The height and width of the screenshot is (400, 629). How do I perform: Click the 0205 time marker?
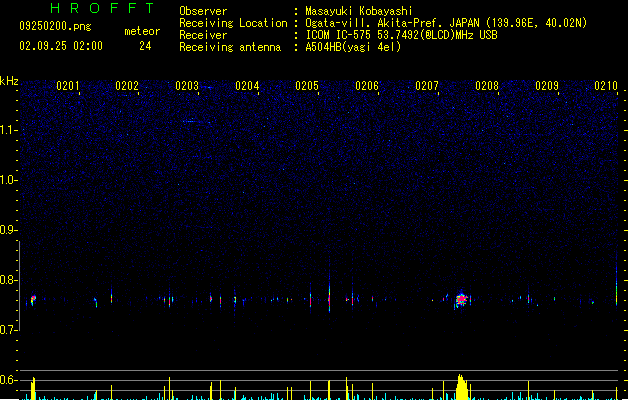click(x=307, y=86)
